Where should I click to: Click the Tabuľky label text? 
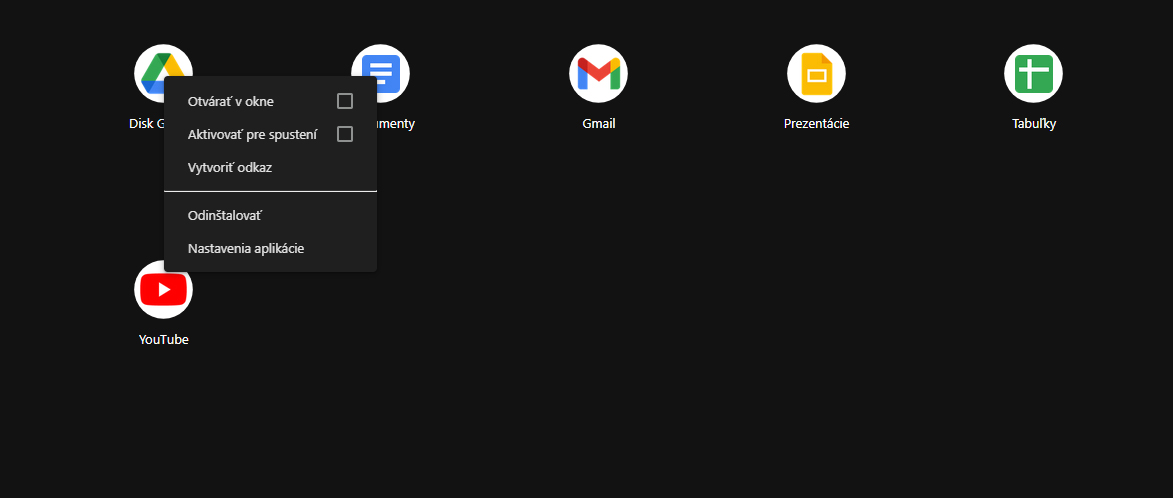(1033, 124)
